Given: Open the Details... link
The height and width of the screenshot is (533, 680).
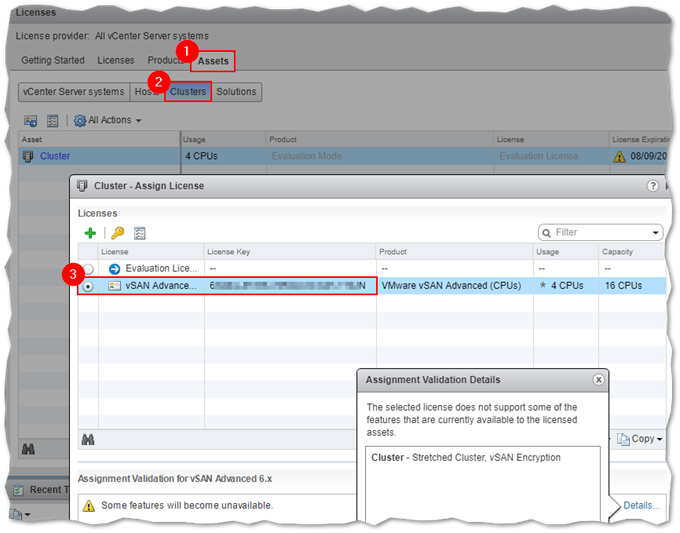Looking at the screenshot, I should tap(641, 506).
